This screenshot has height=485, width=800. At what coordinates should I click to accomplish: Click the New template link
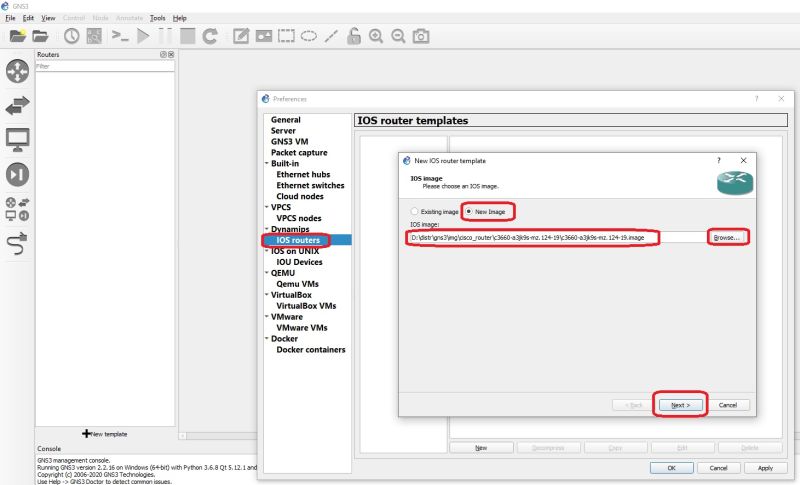point(105,434)
